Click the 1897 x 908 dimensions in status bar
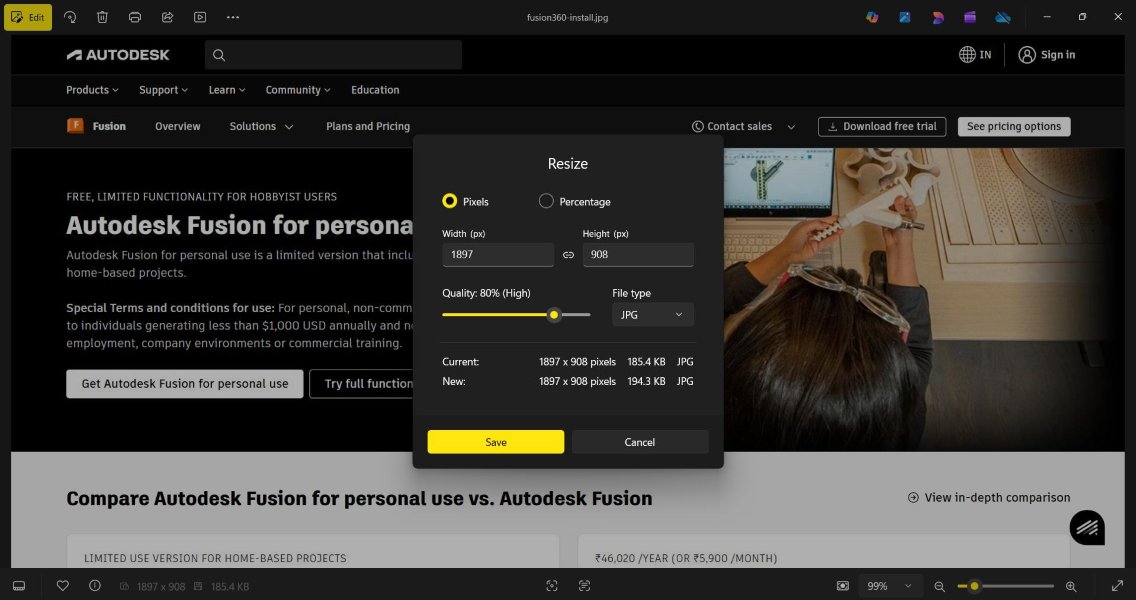1136x600 pixels. 161,586
